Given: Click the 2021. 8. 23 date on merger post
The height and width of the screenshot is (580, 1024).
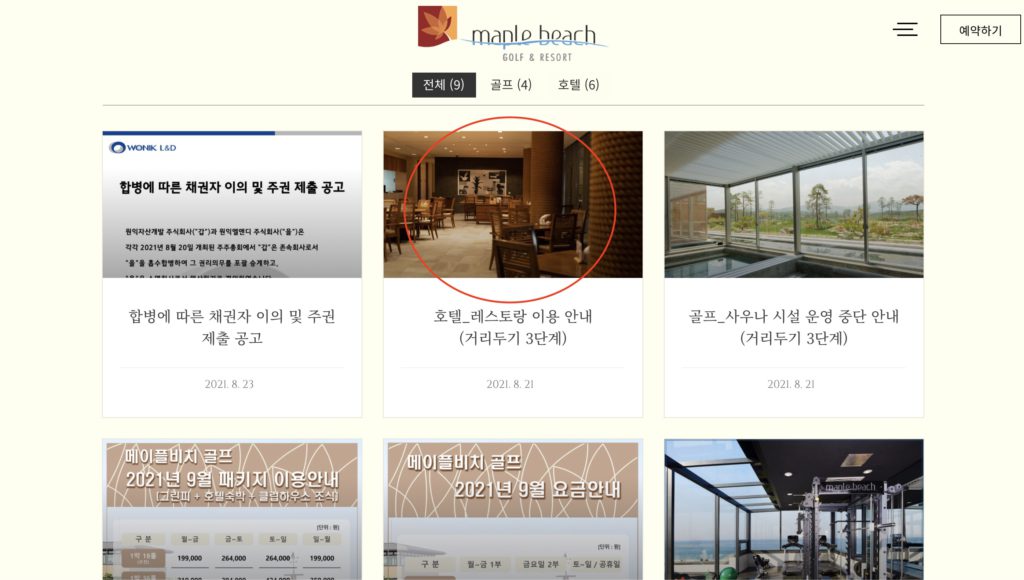Looking at the screenshot, I should (x=229, y=384).
